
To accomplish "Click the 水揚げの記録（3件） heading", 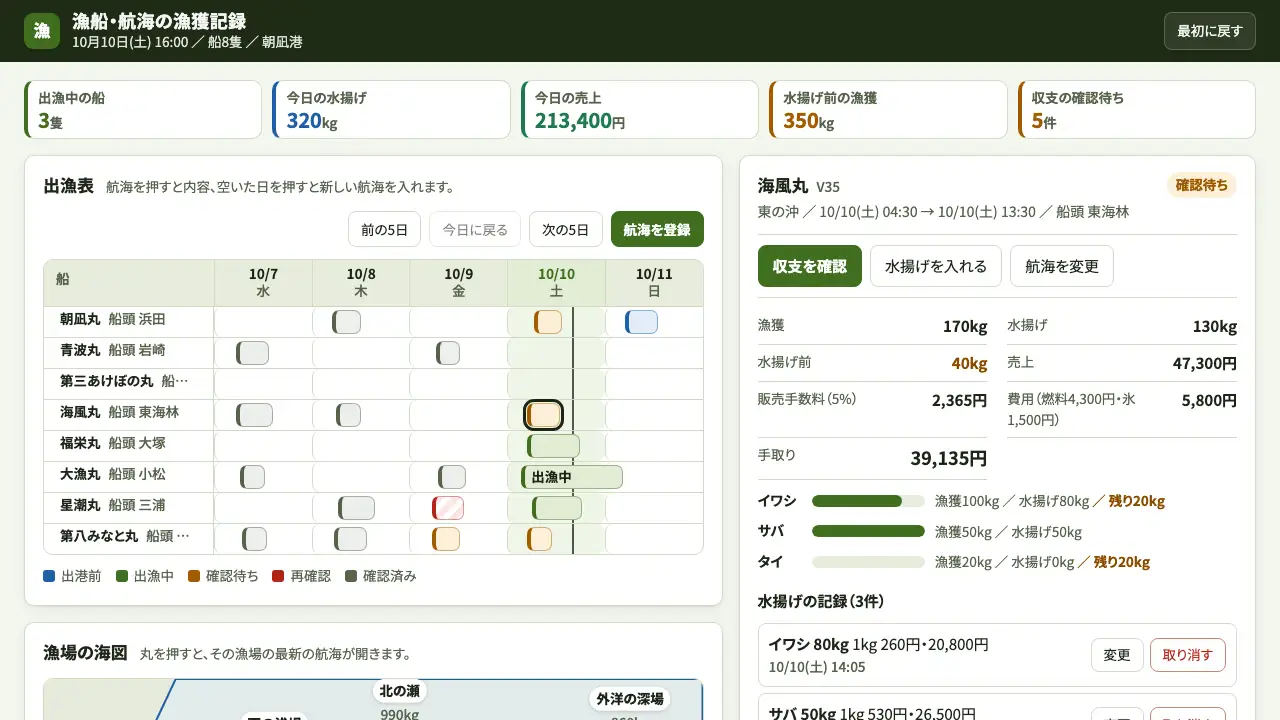I will (821, 601).
